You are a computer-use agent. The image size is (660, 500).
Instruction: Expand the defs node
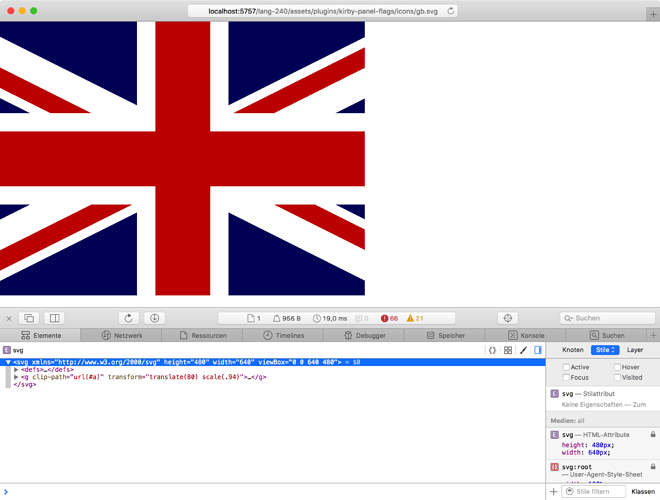tap(16, 370)
